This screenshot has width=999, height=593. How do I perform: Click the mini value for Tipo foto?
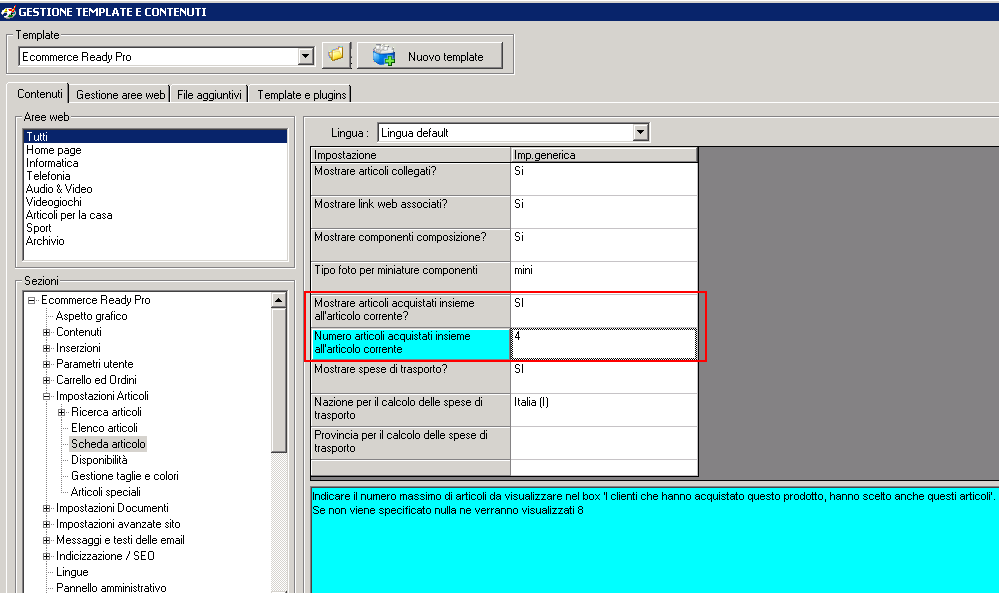[604, 278]
